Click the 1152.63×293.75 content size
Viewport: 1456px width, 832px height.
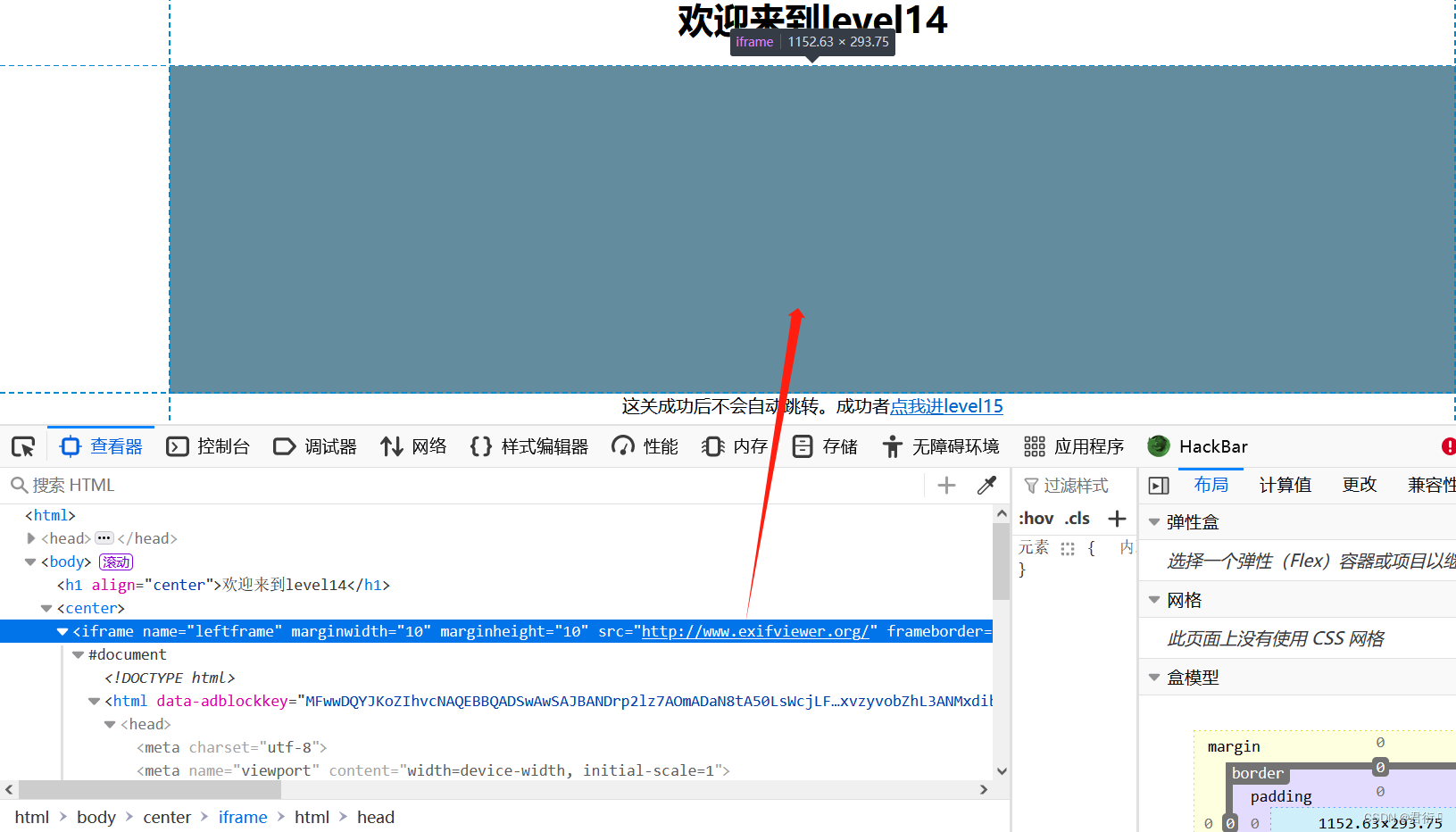(1380, 822)
